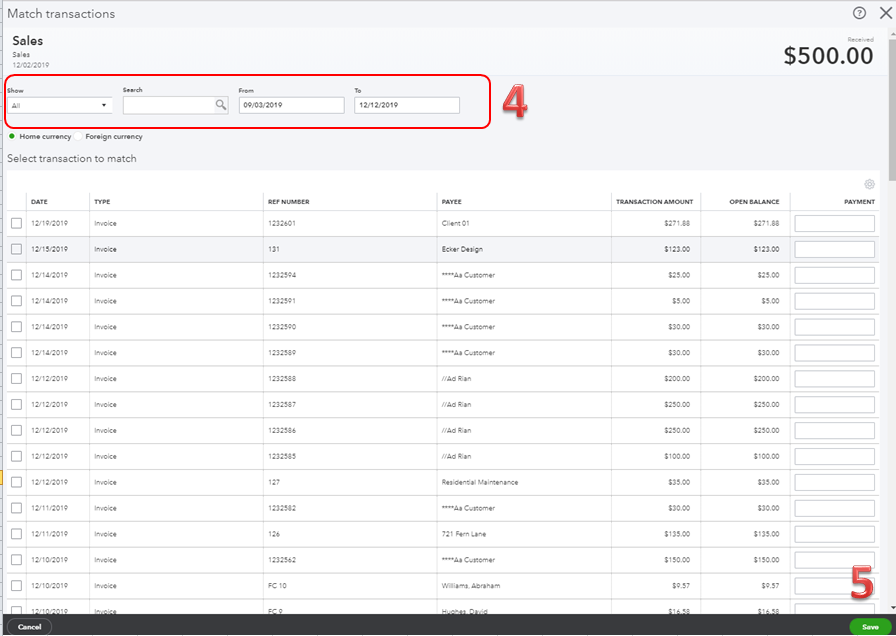Open table settings gear icon
Viewport: 896px width, 636px height.
869,184
